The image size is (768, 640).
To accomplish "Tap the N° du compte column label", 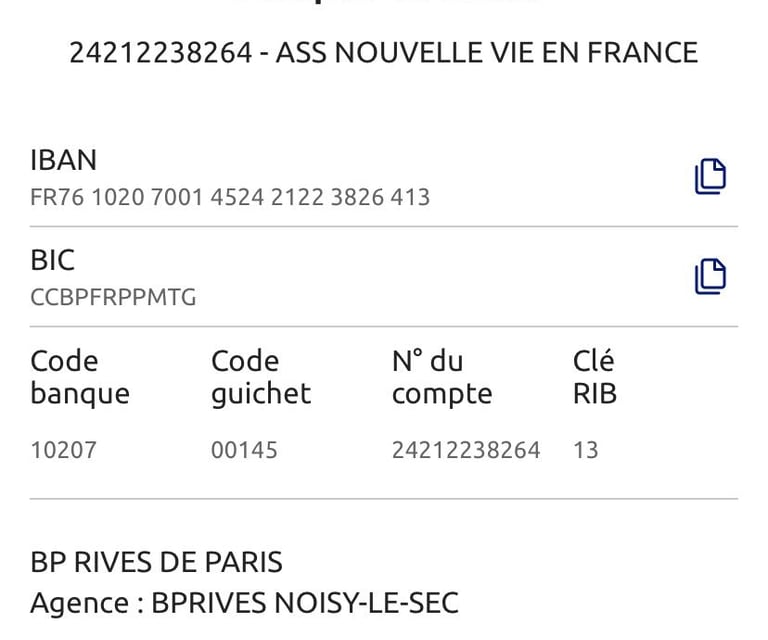I will [x=442, y=377].
